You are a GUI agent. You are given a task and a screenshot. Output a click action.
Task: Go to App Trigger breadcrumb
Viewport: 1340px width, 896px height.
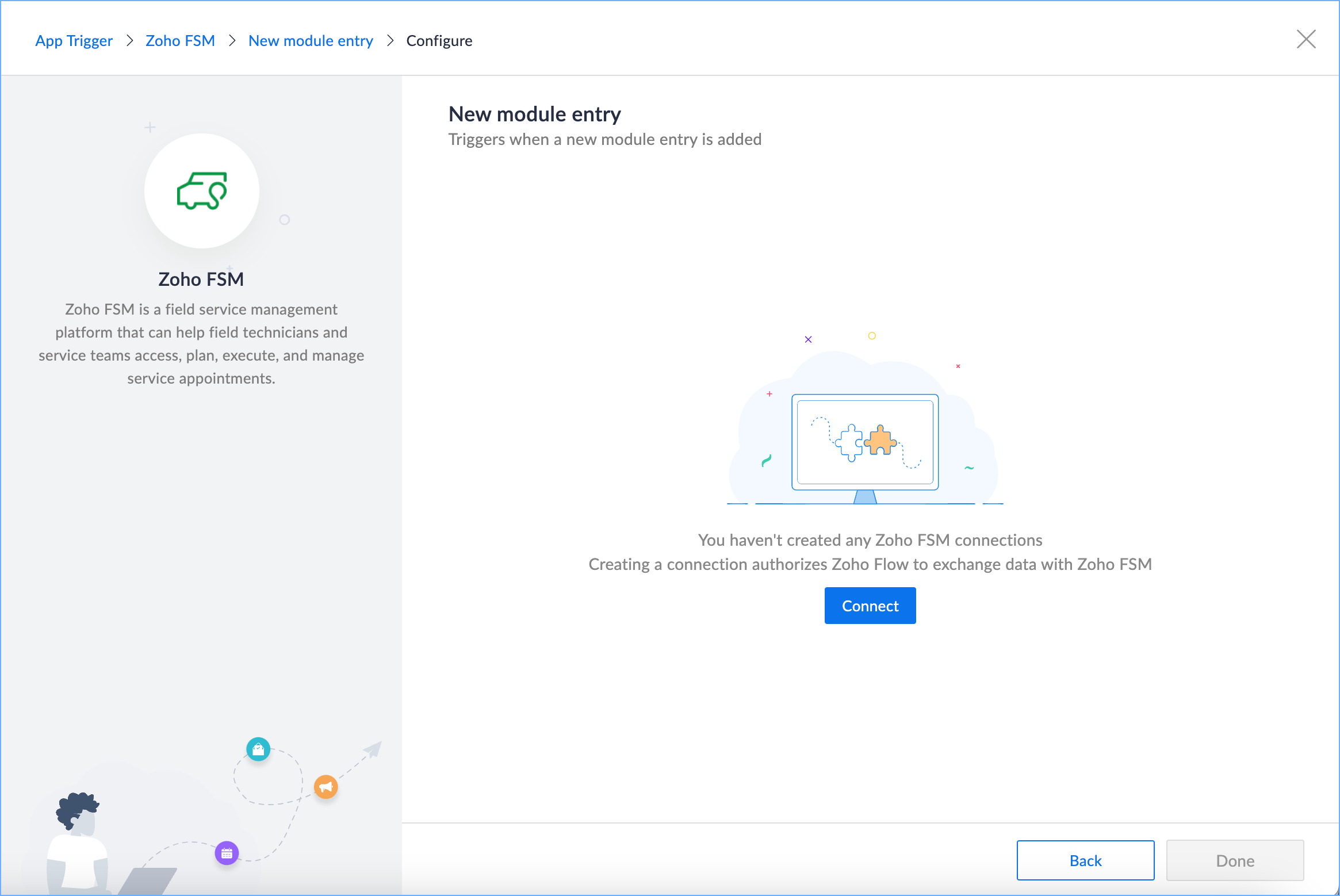tap(74, 41)
